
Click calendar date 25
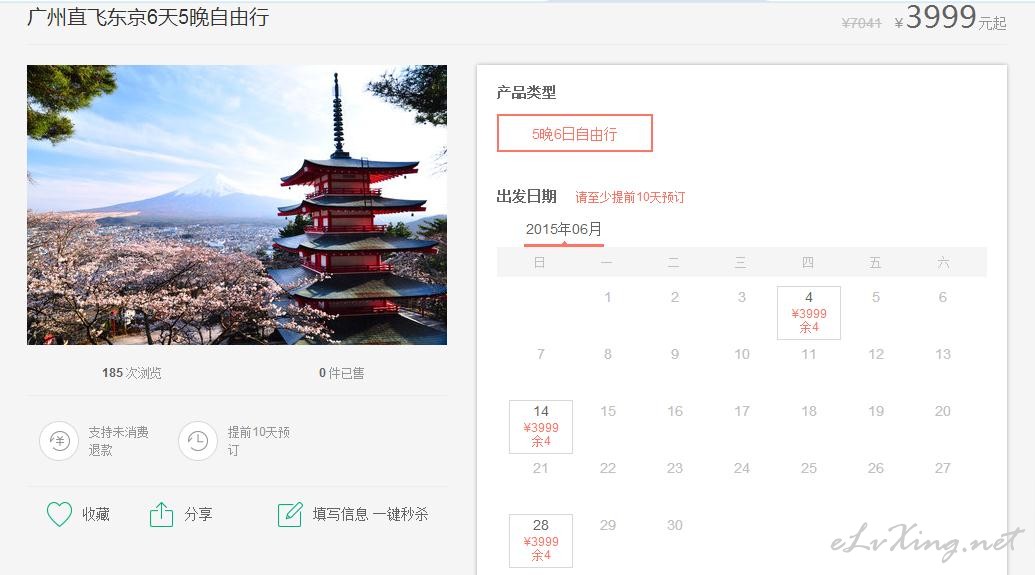coord(809,468)
